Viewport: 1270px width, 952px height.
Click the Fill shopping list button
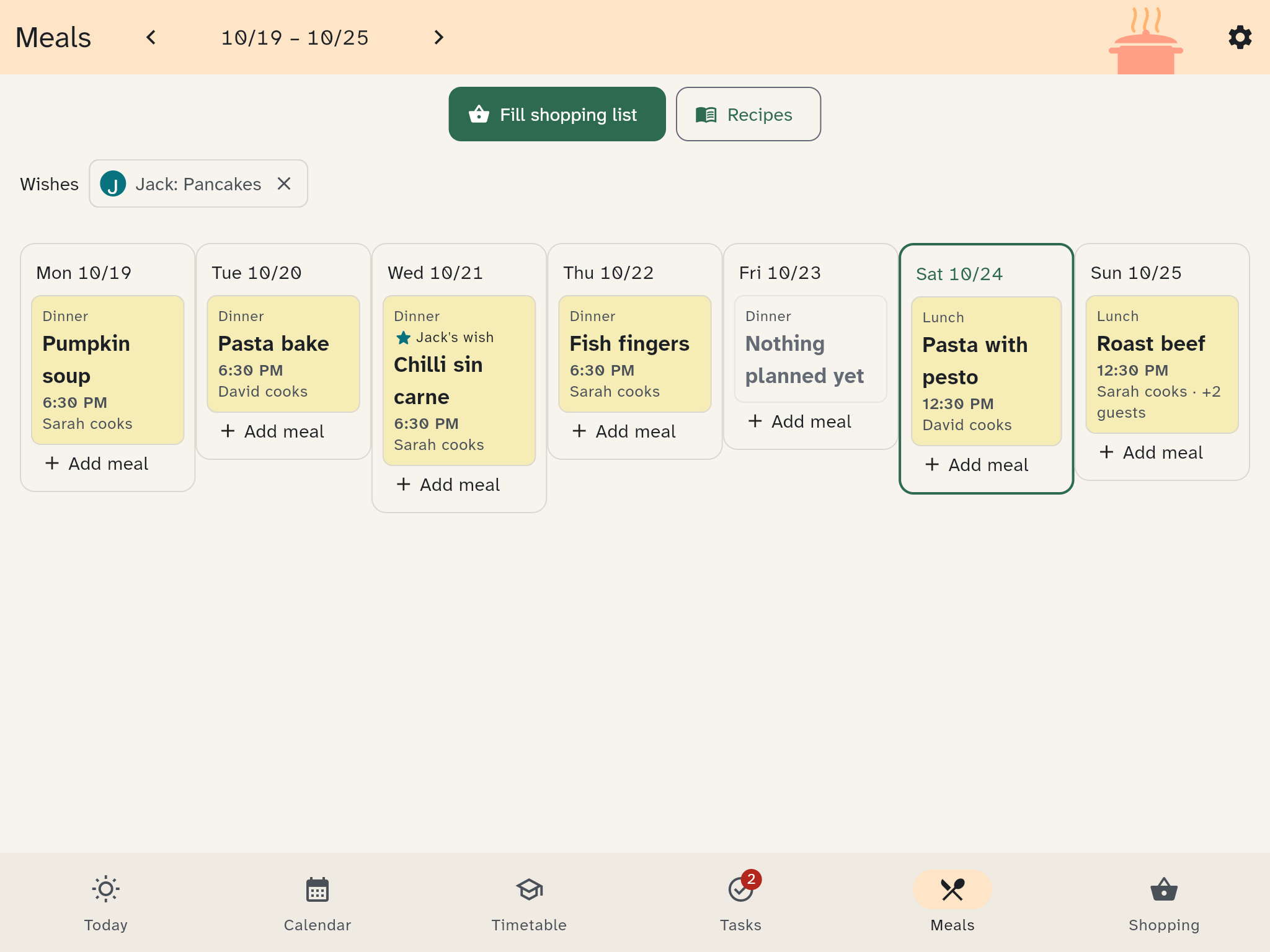pyautogui.click(x=557, y=114)
